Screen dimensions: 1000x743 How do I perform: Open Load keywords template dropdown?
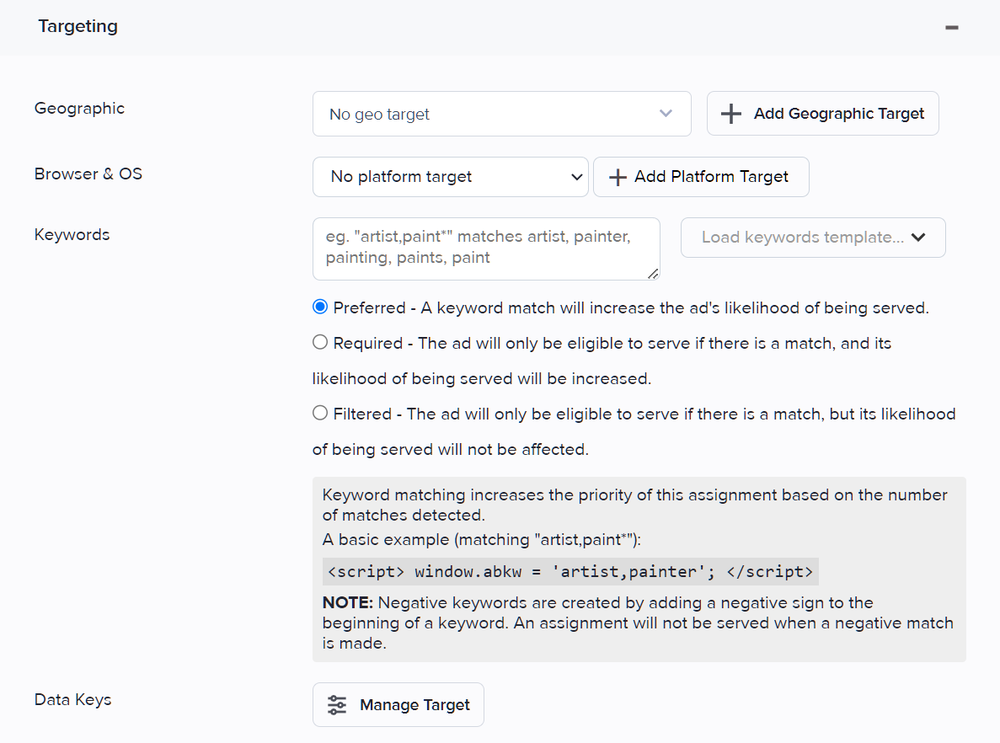point(812,237)
